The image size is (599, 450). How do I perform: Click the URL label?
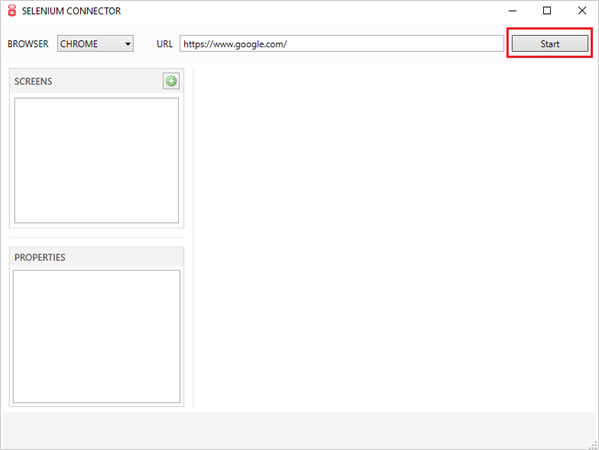[x=165, y=44]
